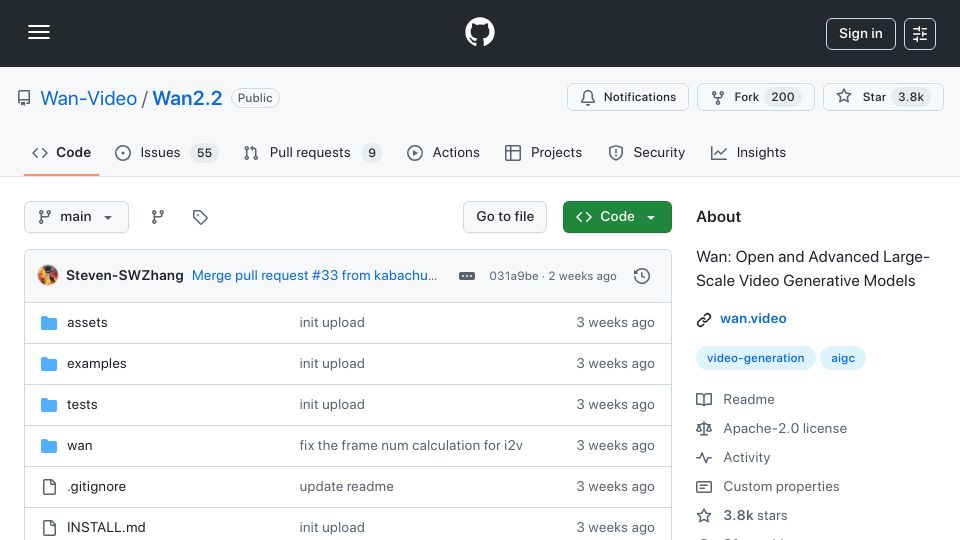Click the Notifications bell button
Image resolution: width=960 pixels, height=540 pixels.
(x=628, y=97)
